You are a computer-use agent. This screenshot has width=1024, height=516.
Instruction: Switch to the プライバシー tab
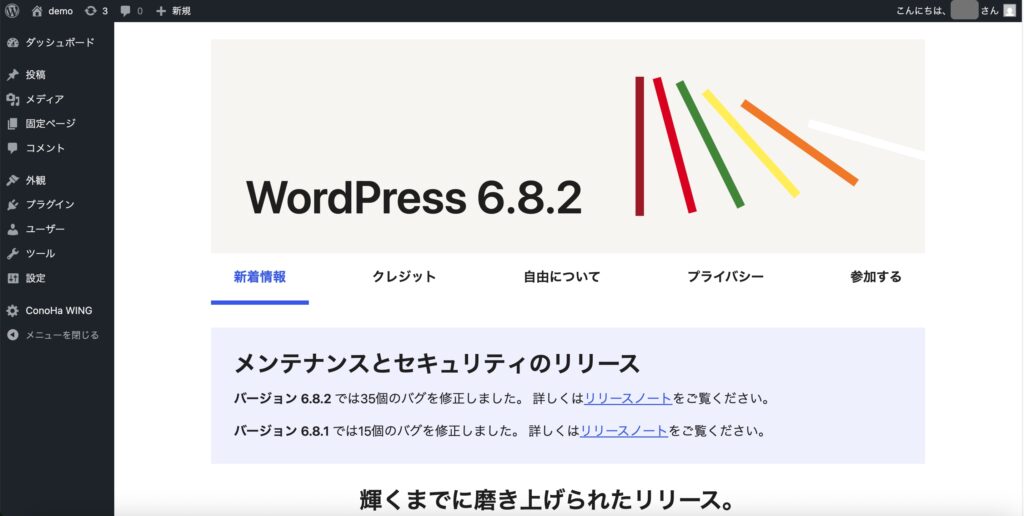point(726,277)
